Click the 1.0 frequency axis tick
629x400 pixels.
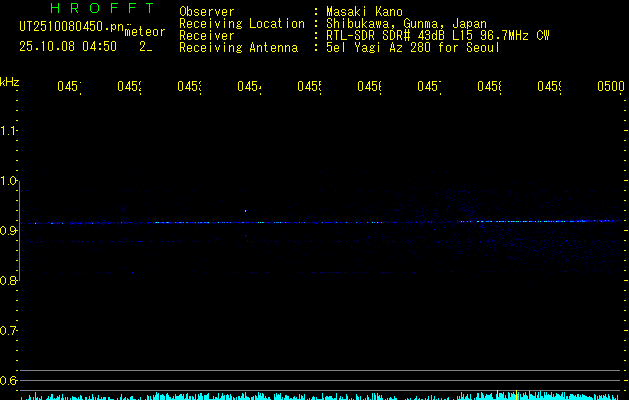tap(10, 181)
